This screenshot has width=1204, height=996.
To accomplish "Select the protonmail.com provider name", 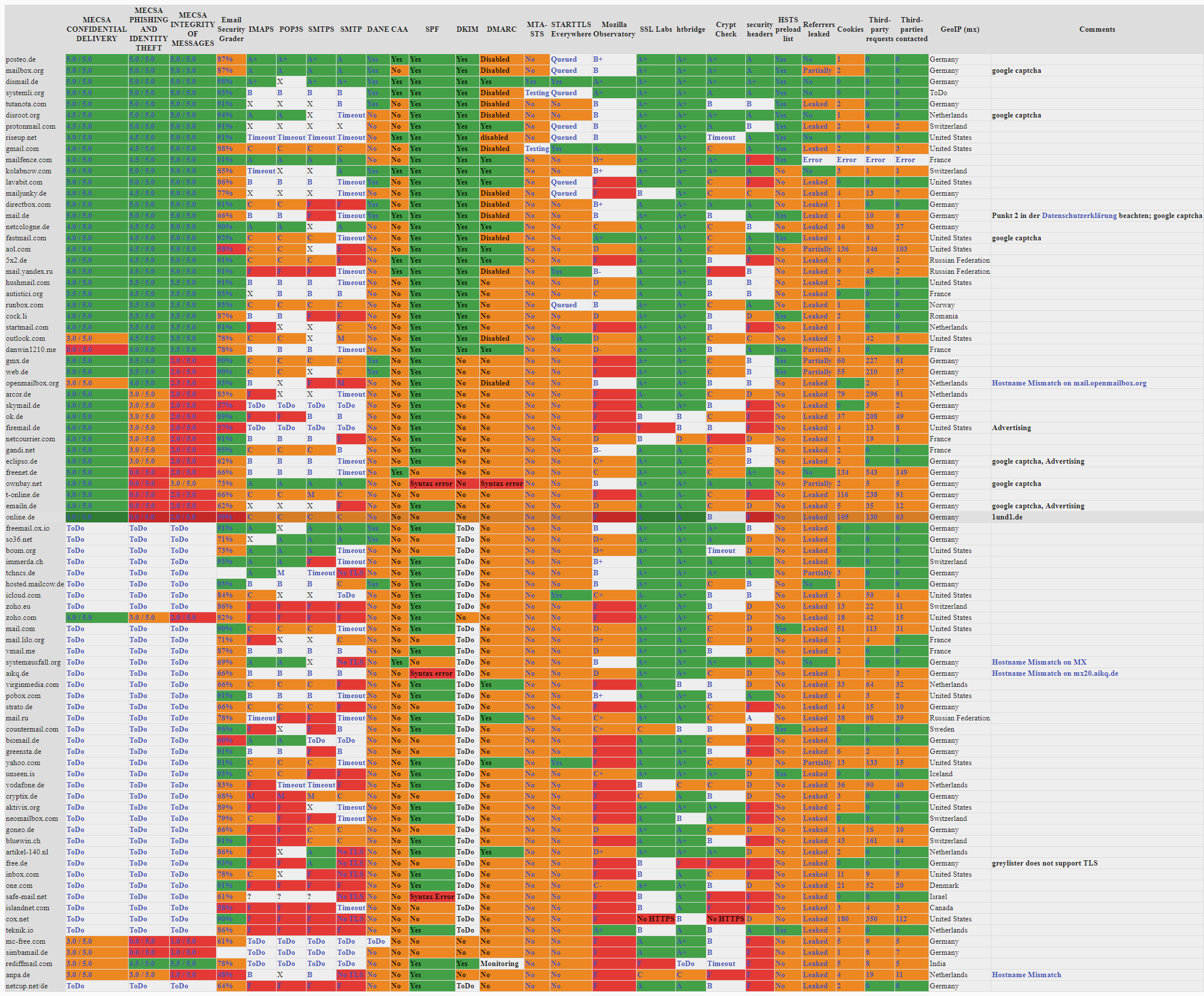I will (x=31, y=126).
